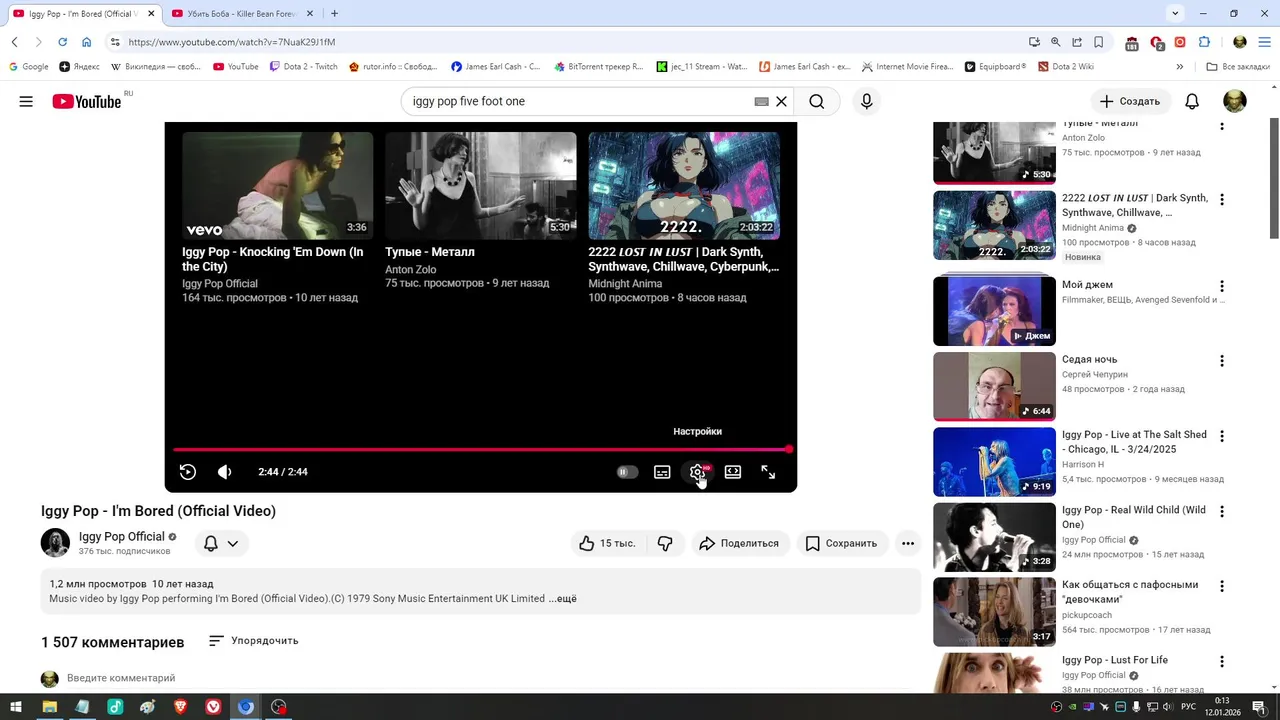Open options for Live at The Salt Shed
Screen dimensions: 1280x720
pos(1221,436)
